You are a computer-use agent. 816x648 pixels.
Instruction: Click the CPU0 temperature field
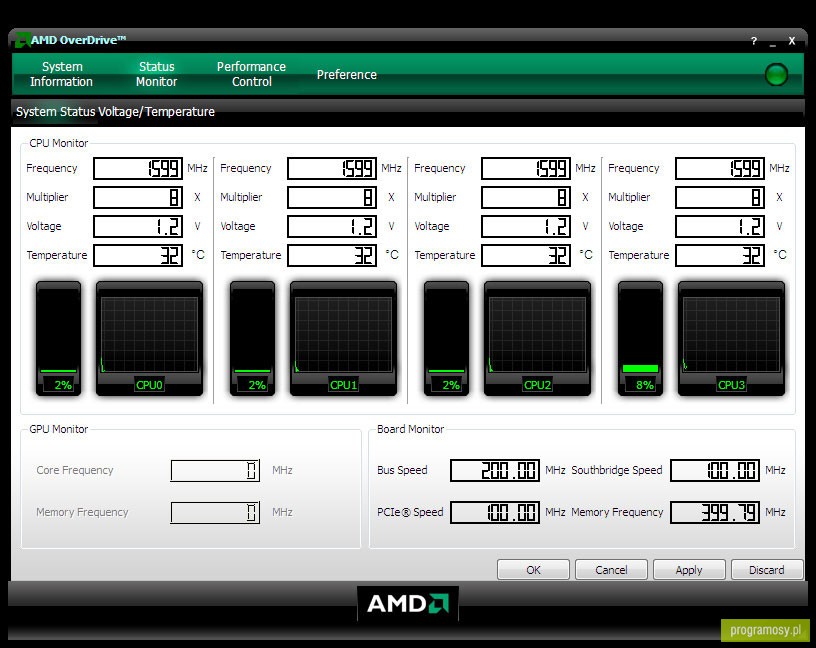pyautogui.click(x=138, y=256)
